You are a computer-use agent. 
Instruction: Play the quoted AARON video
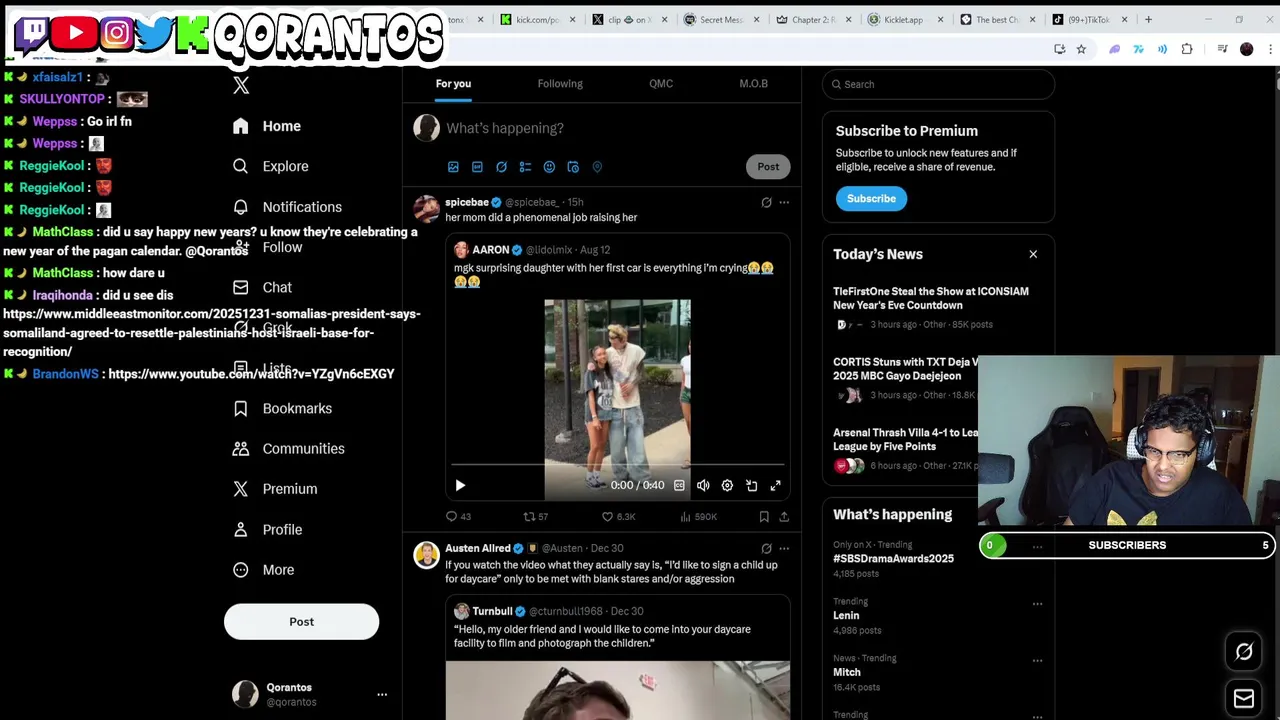[460, 485]
